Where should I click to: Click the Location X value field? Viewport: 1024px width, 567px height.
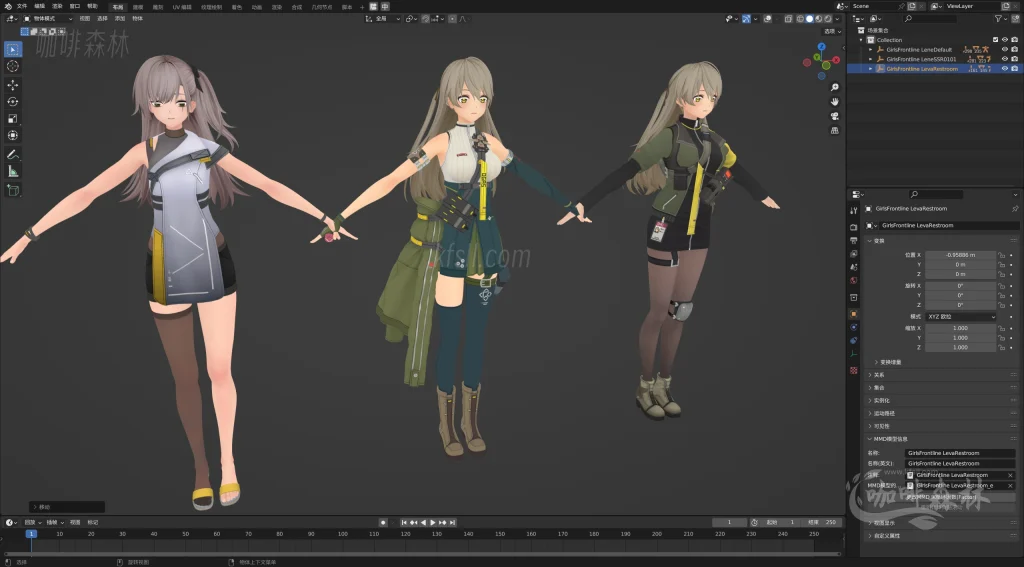tap(960, 255)
